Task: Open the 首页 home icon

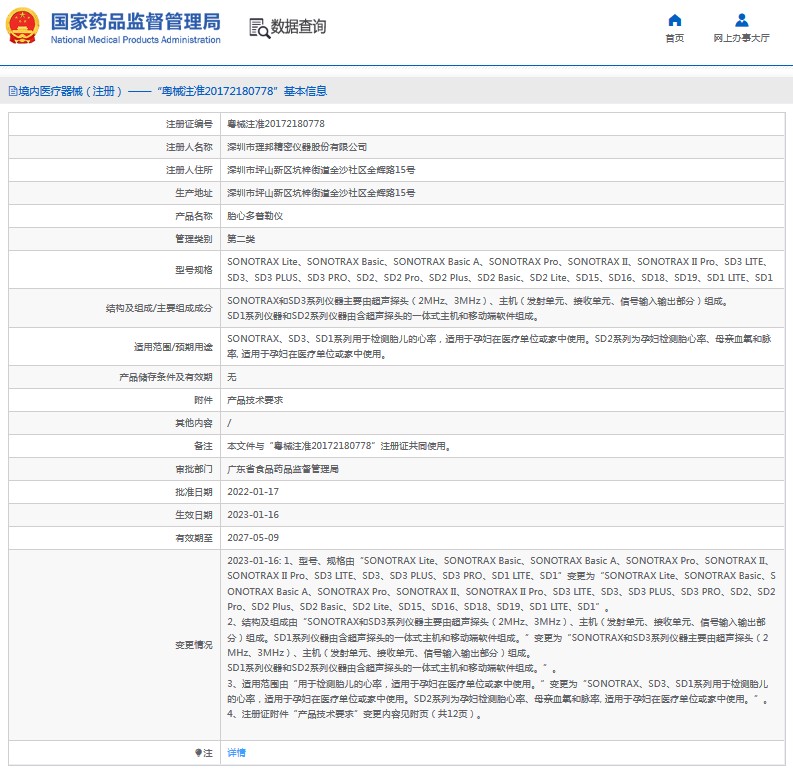Action: tap(675, 20)
